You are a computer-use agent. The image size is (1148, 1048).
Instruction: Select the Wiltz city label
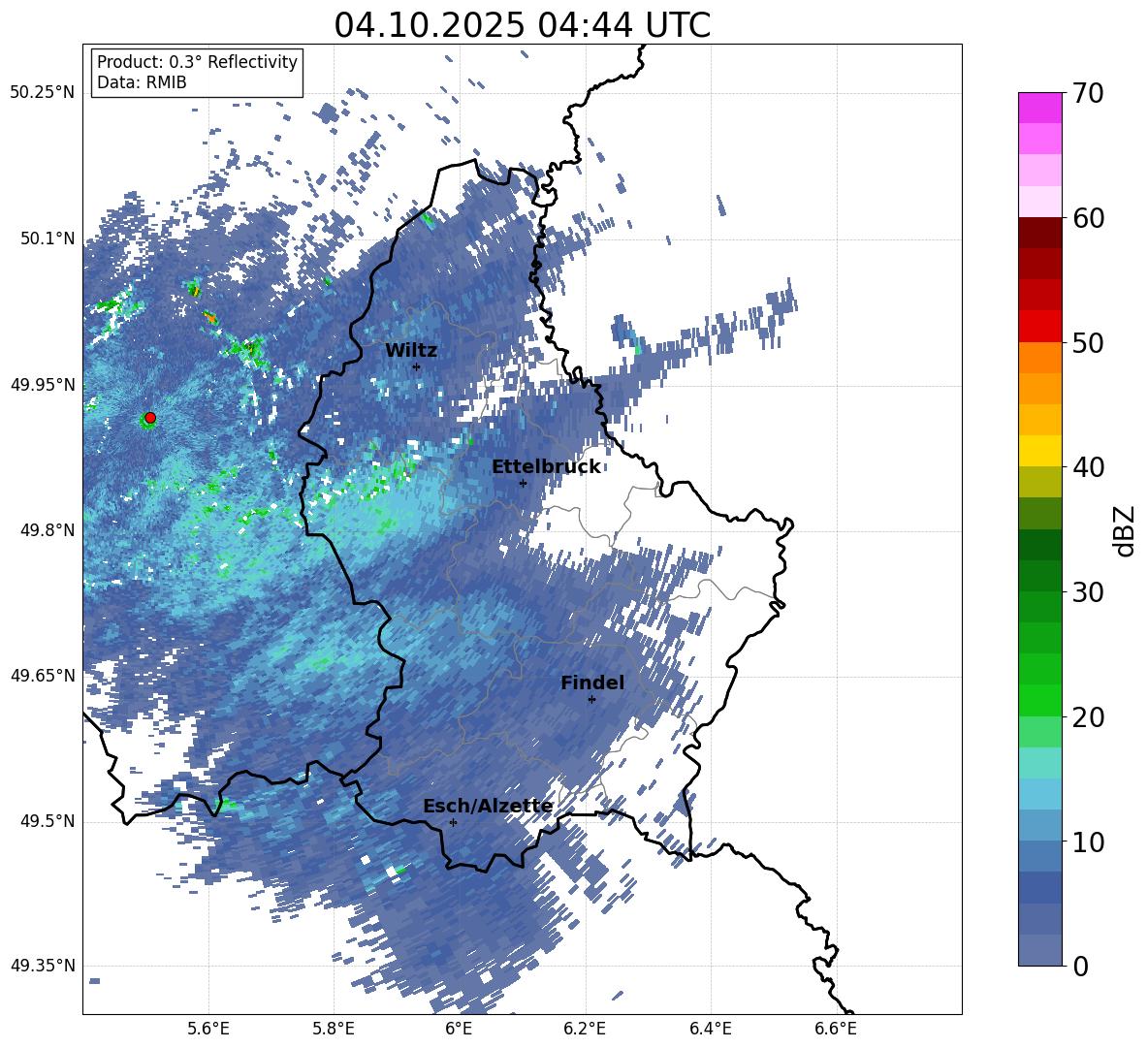click(411, 351)
